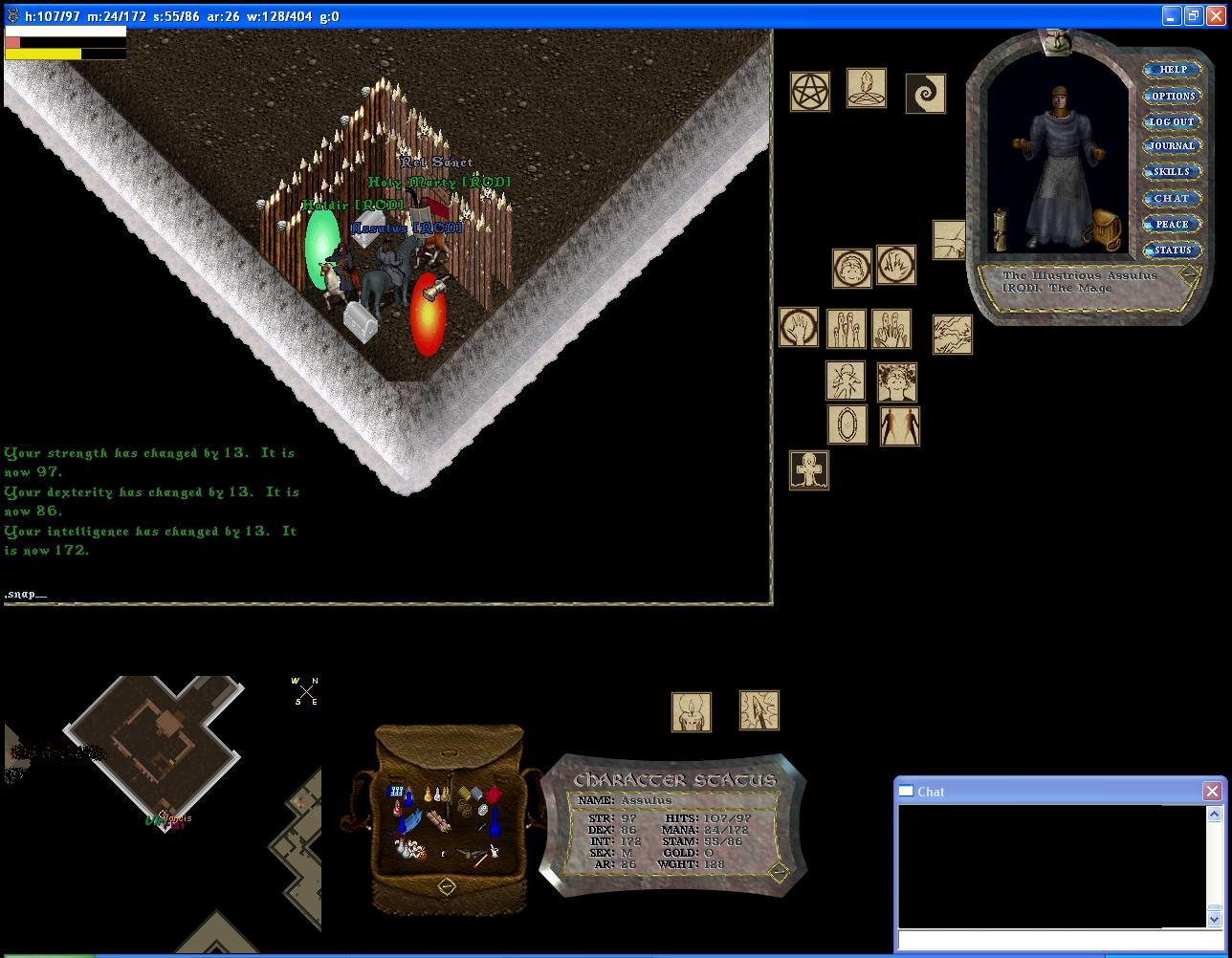
Task: Cast the fully visible lightning-bolts spell icon
Action: (953, 335)
